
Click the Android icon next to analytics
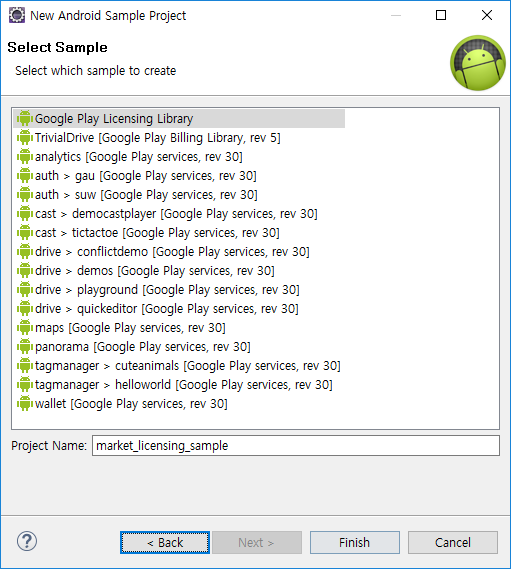pyautogui.click(x=25, y=156)
